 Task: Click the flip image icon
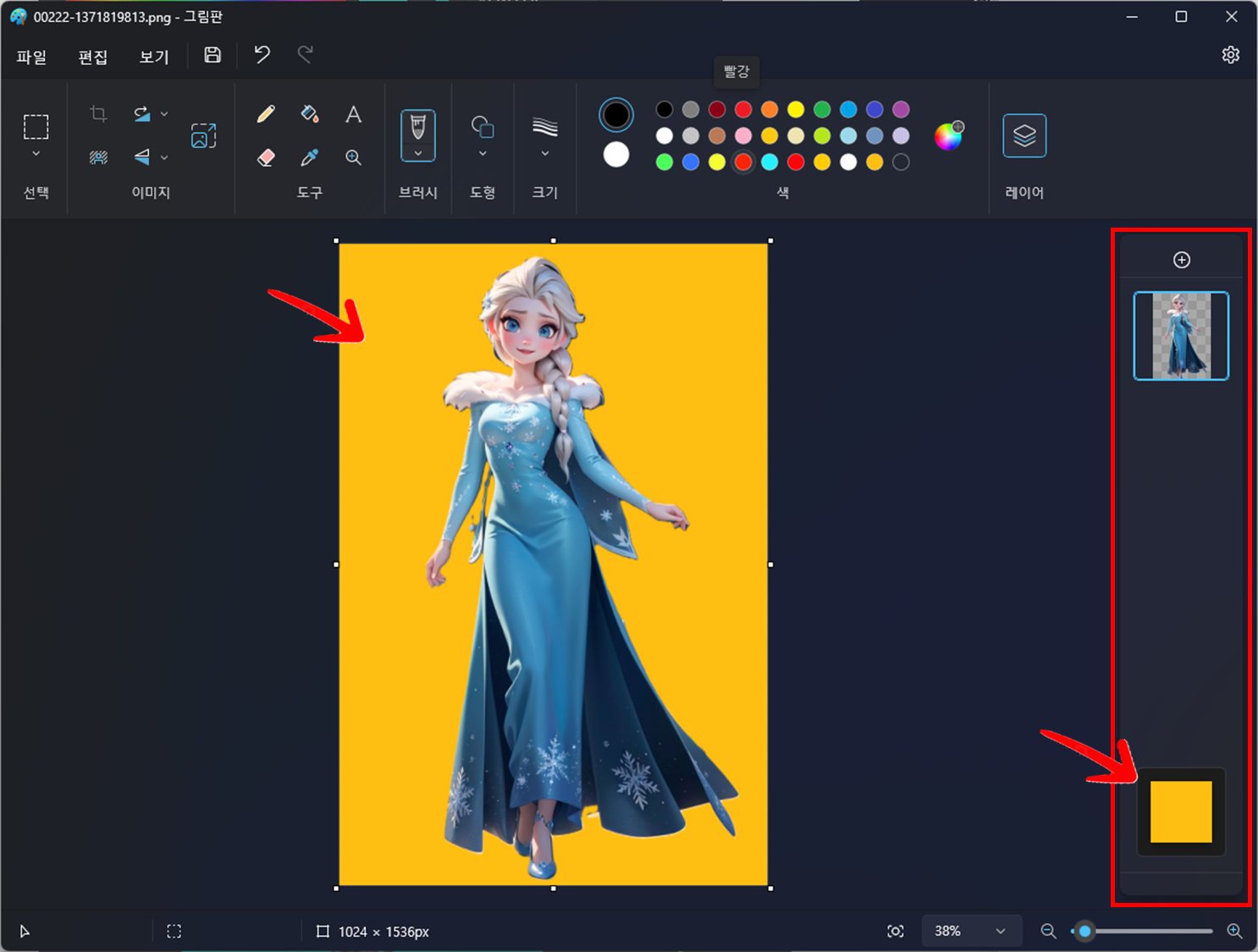coord(141,157)
